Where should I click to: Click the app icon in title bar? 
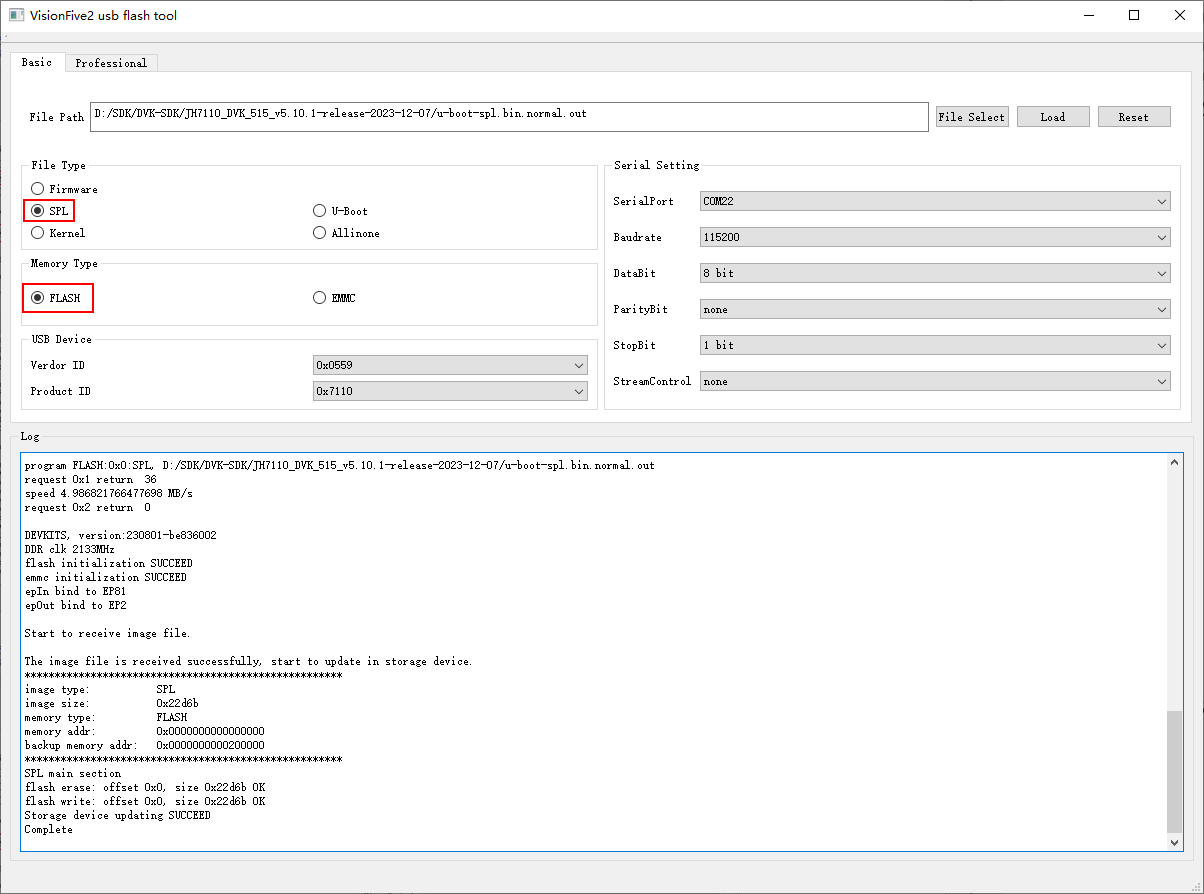pos(16,15)
